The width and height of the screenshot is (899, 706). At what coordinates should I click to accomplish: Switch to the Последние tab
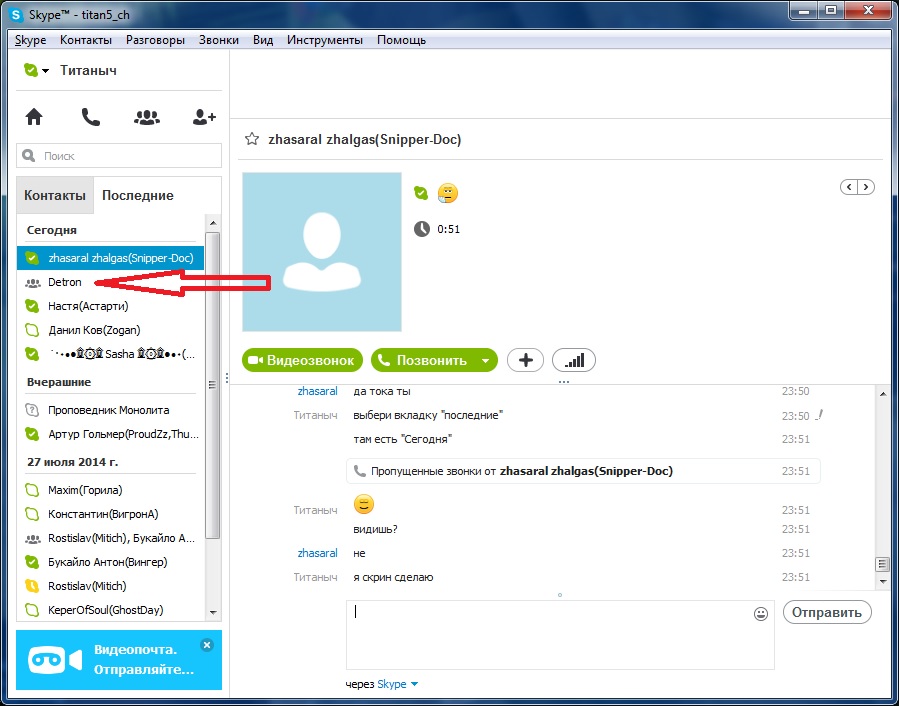[138, 195]
